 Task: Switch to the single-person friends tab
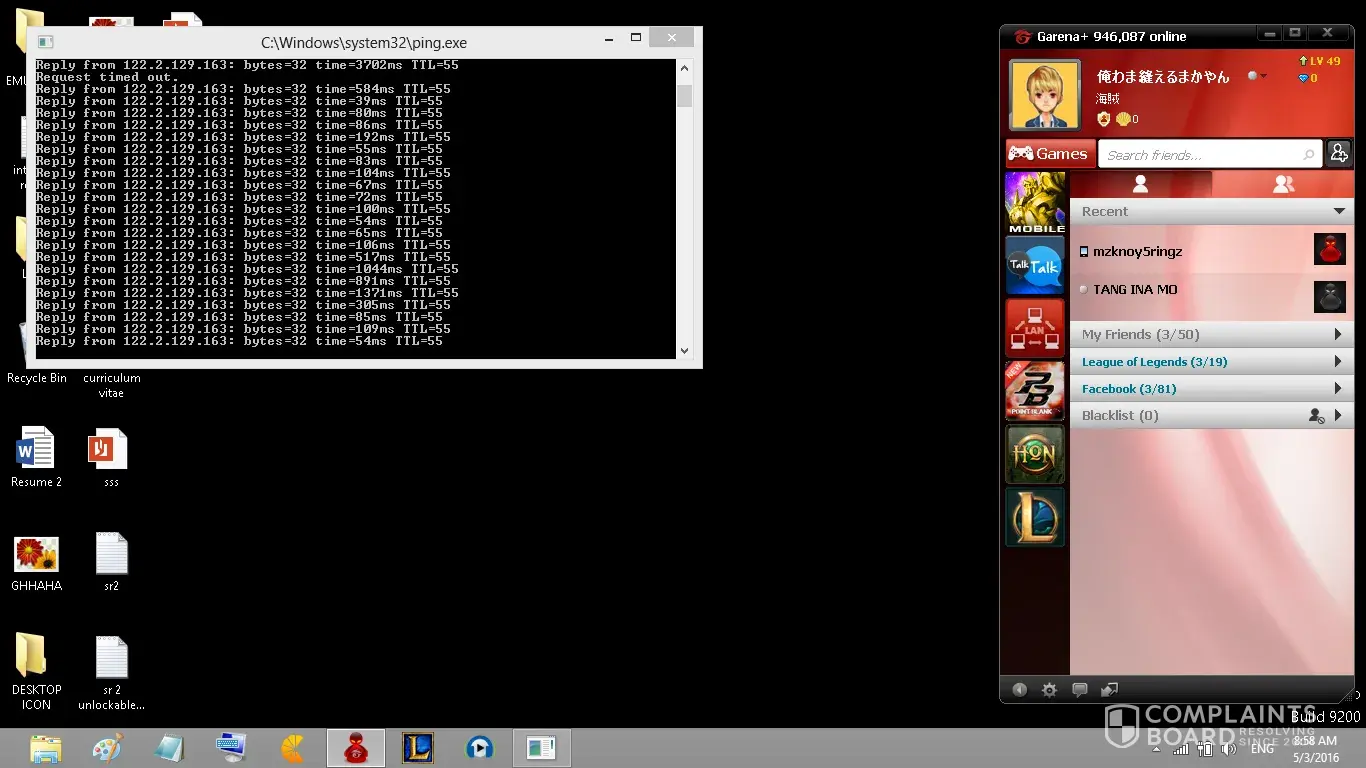point(1140,185)
